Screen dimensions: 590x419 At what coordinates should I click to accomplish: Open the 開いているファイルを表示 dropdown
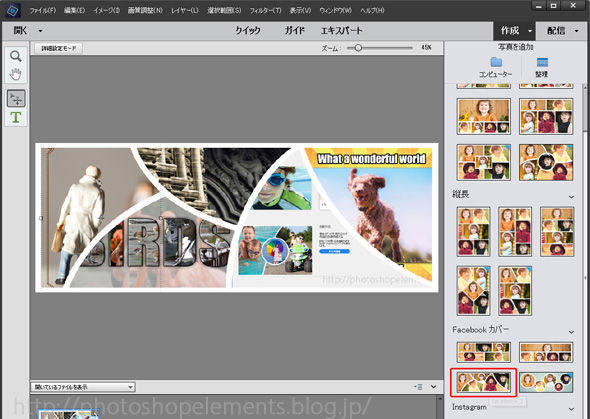point(83,387)
